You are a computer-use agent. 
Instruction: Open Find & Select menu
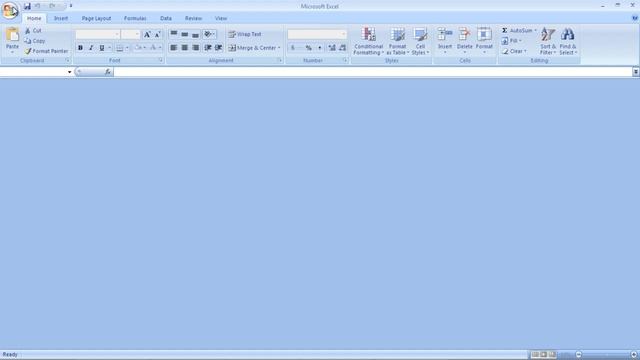(568, 41)
